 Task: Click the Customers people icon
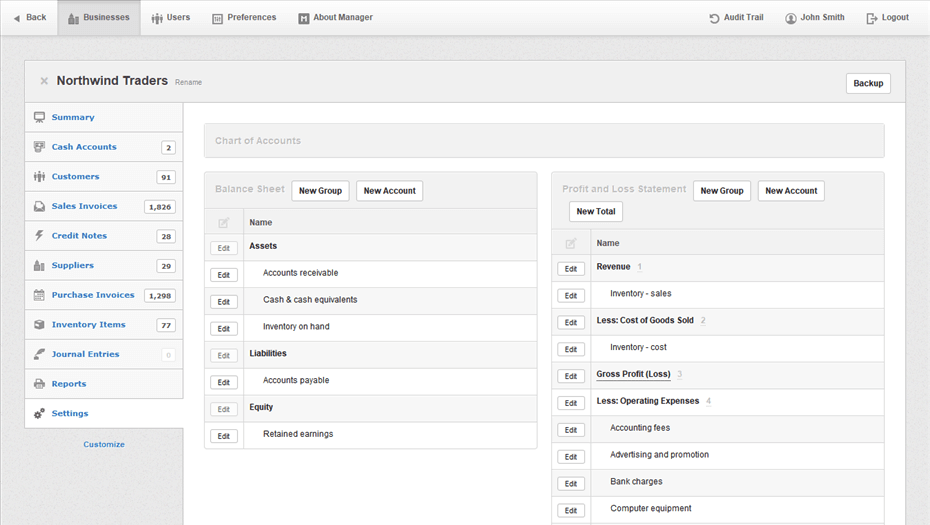[x=39, y=177]
